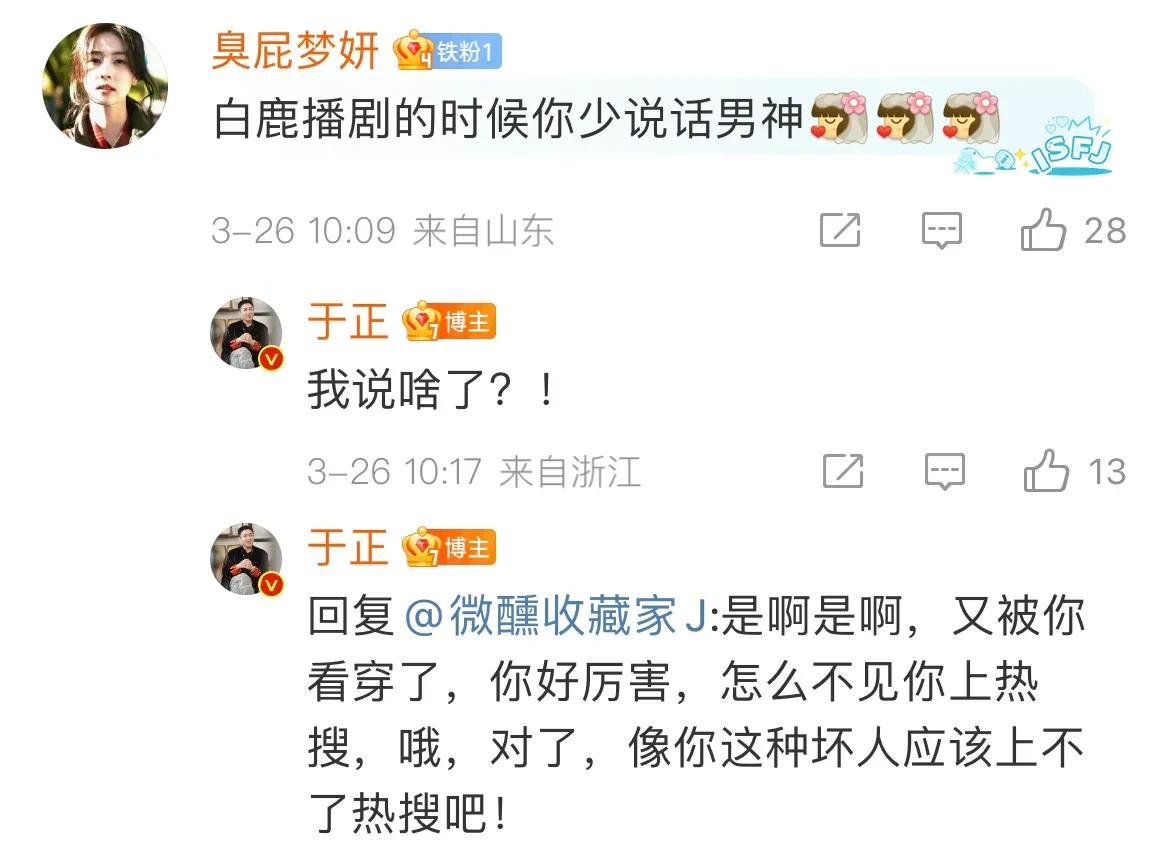Tap the reply text 我说啥了？！
This screenshot has width=1170, height=846.
[431, 389]
